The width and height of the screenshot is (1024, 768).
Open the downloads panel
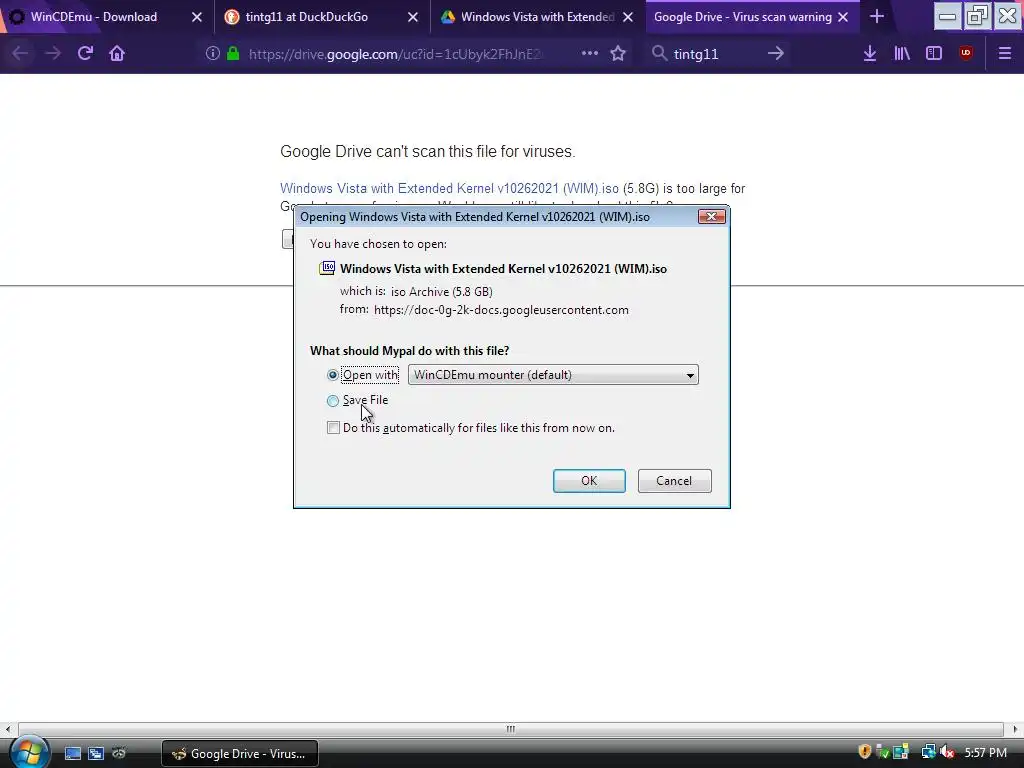(870, 54)
